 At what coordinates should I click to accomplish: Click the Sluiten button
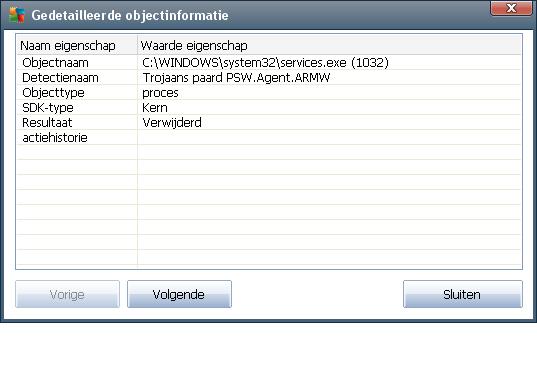pos(463,294)
